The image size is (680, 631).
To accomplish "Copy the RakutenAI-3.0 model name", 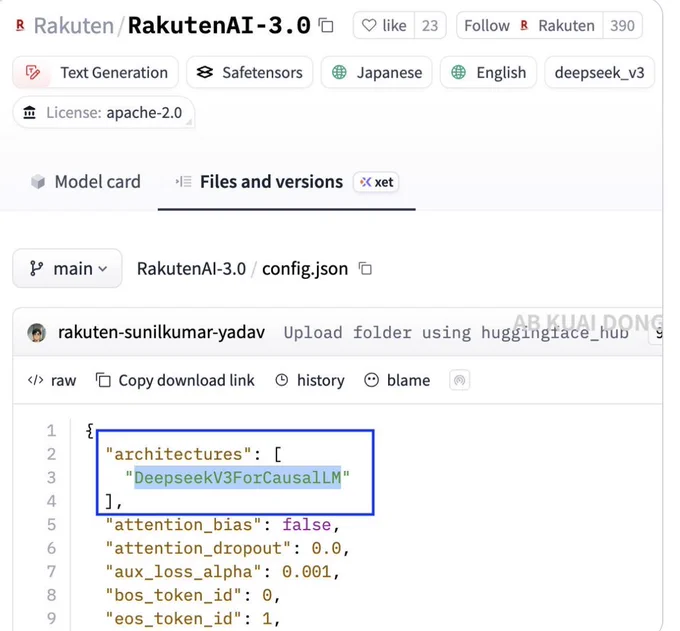I will 326,26.
